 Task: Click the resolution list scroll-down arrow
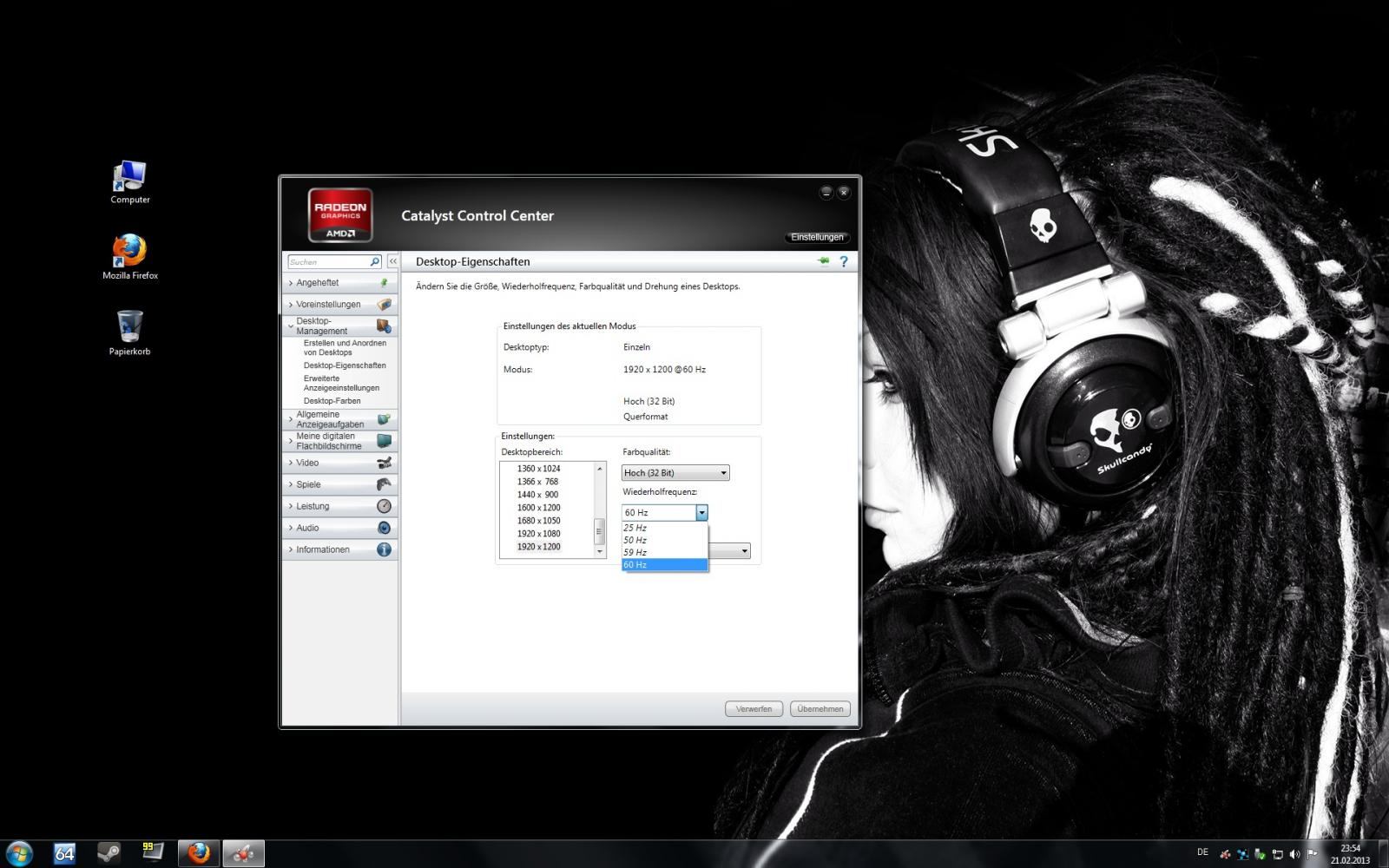(x=599, y=551)
